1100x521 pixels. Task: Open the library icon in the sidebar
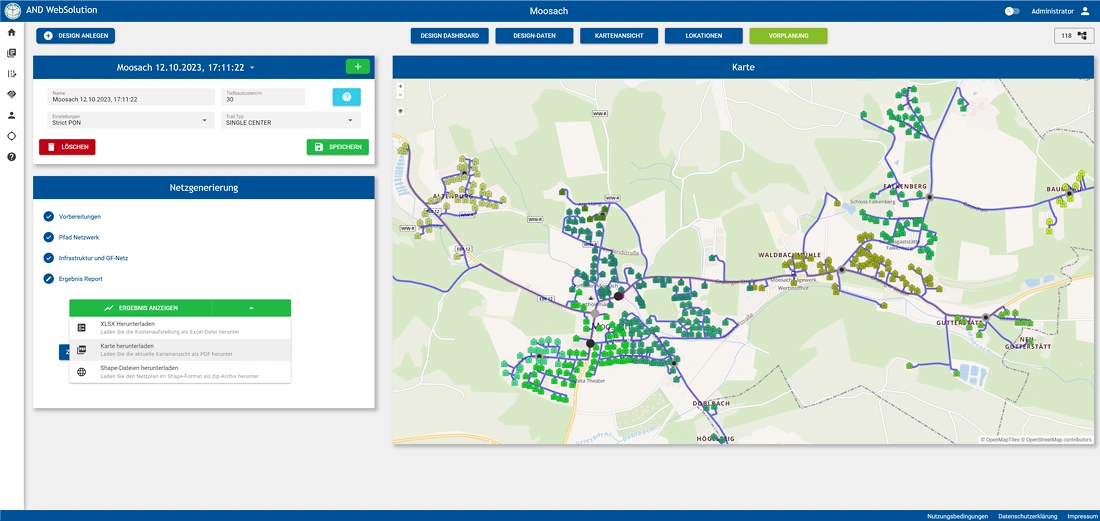11,53
